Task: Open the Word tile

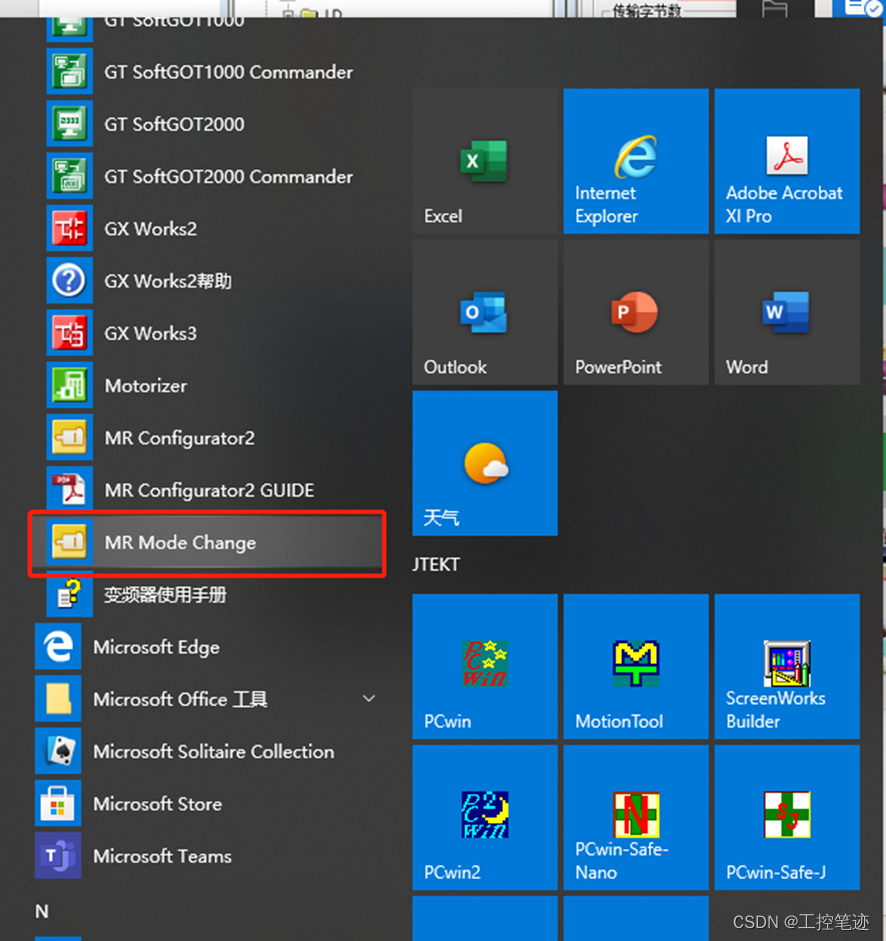Action: click(787, 312)
